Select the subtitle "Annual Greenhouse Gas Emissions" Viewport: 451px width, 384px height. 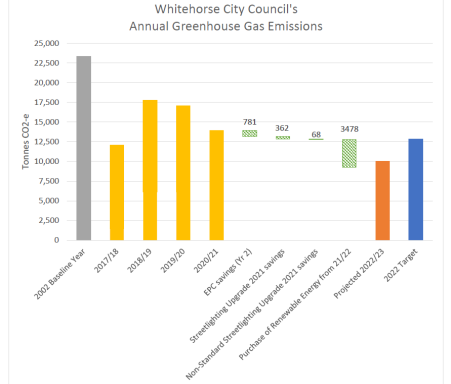click(x=226, y=26)
